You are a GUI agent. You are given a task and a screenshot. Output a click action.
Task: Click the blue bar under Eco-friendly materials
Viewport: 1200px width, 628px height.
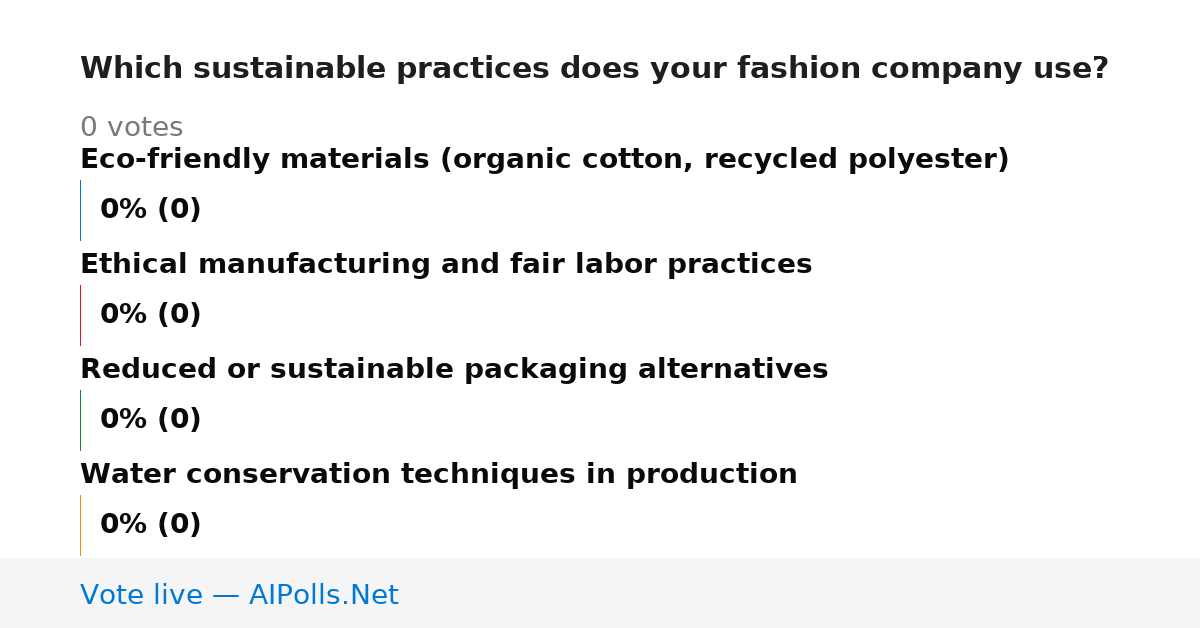[80, 210]
